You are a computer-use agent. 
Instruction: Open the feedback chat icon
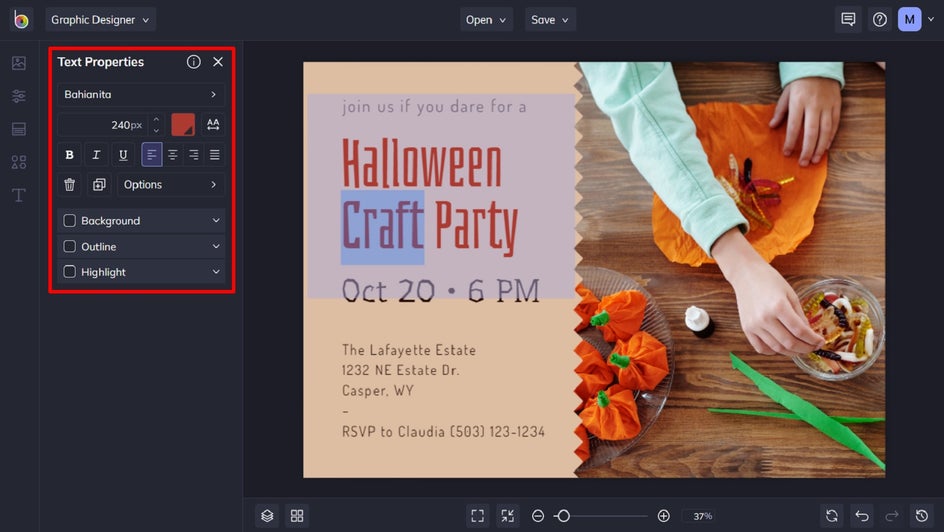pyautogui.click(x=848, y=20)
